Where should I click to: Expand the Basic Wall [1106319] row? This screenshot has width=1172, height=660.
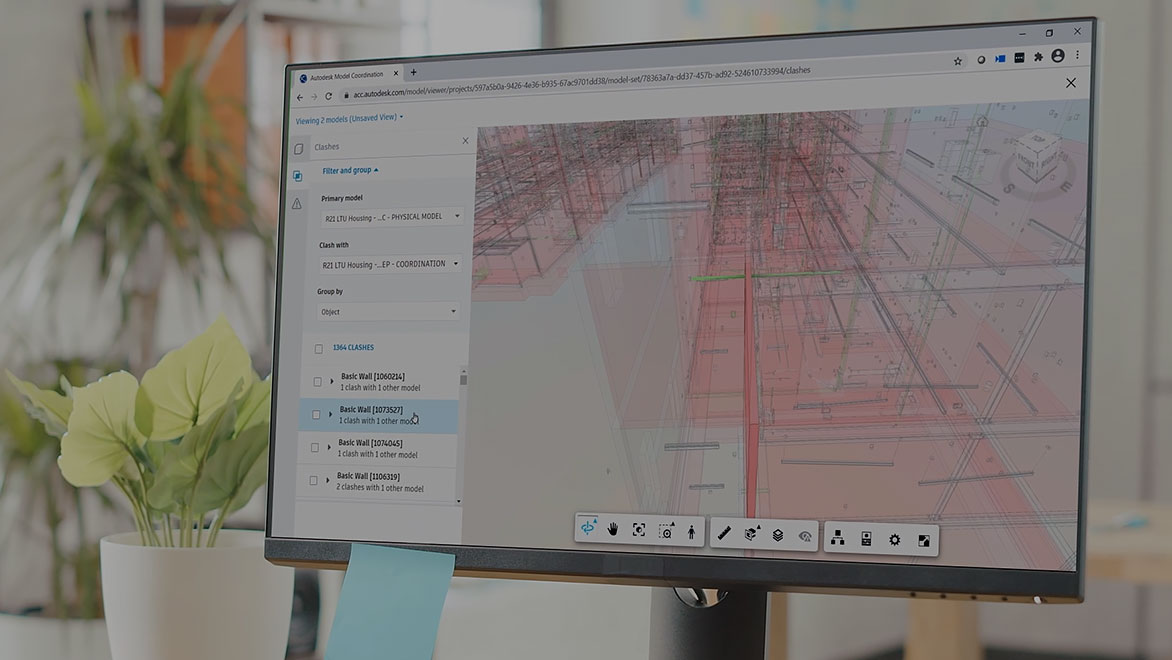327,480
